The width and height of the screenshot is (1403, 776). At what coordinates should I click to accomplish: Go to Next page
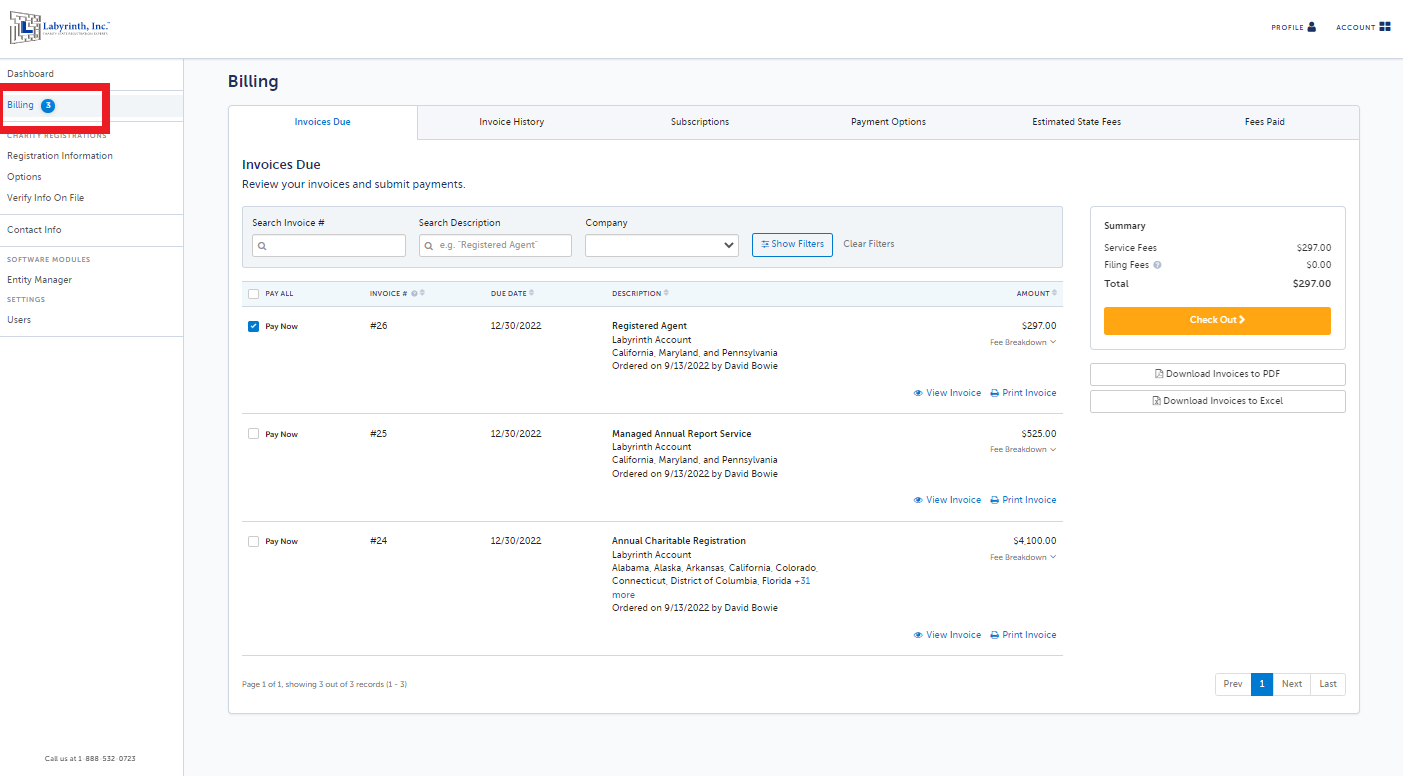click(1292, 684)
